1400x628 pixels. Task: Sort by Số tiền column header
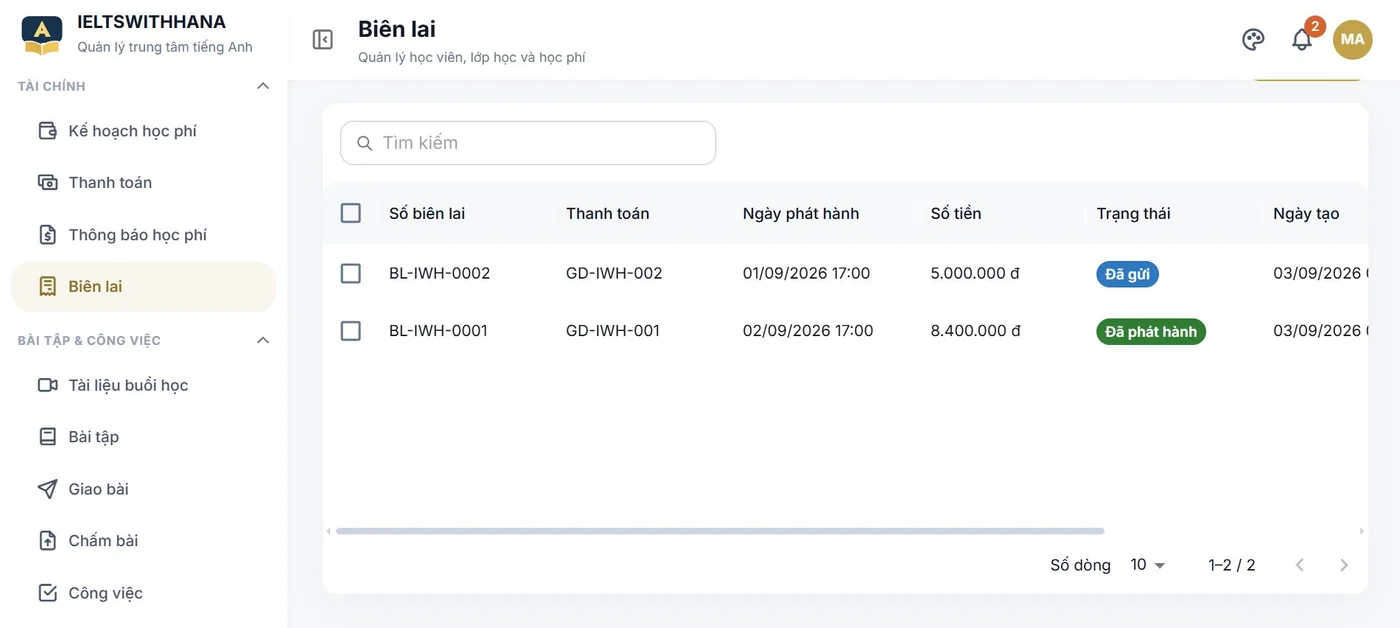(x=956, y=213)
